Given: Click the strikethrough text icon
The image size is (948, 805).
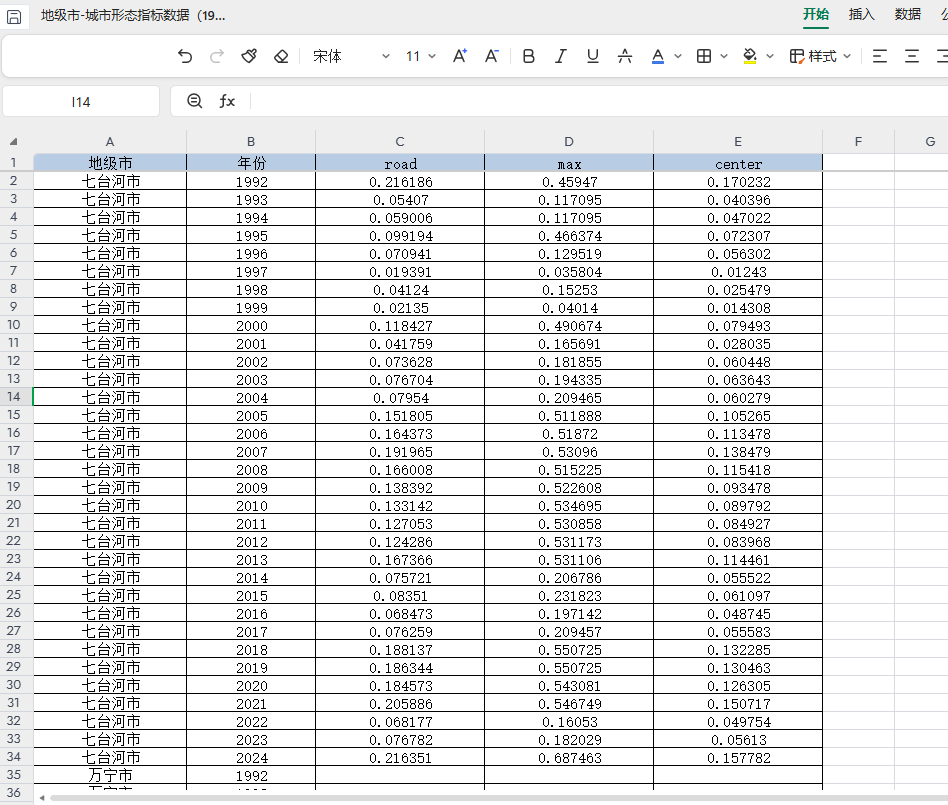Looking at the screenshot, I should click(x=625, y=56).
